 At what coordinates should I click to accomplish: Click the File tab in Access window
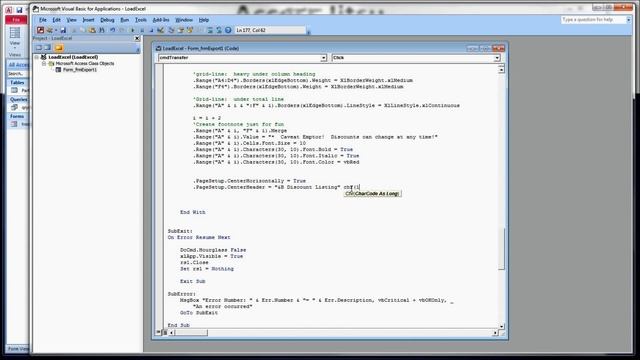[x=16, y=20]
